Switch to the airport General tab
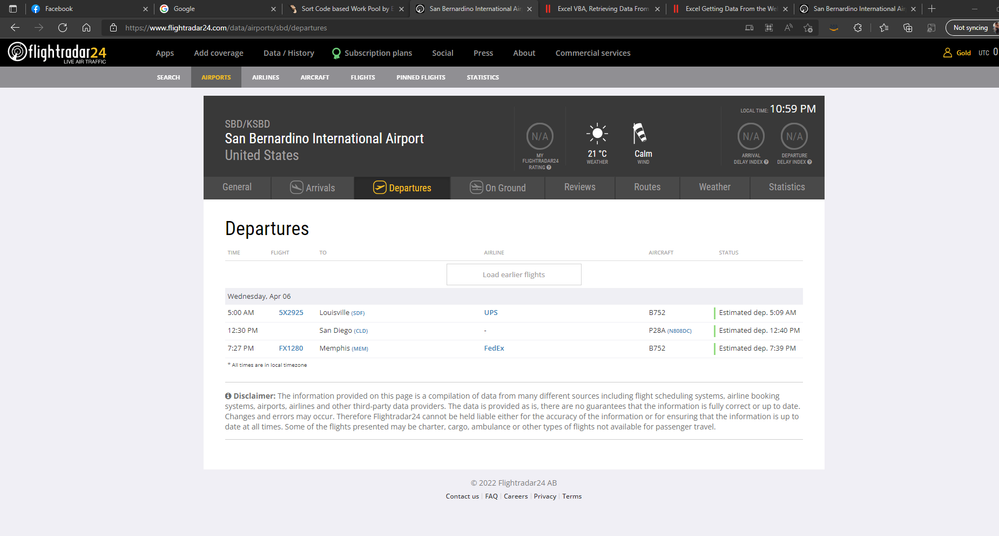The image size is (999, 536). coord(237,187)
